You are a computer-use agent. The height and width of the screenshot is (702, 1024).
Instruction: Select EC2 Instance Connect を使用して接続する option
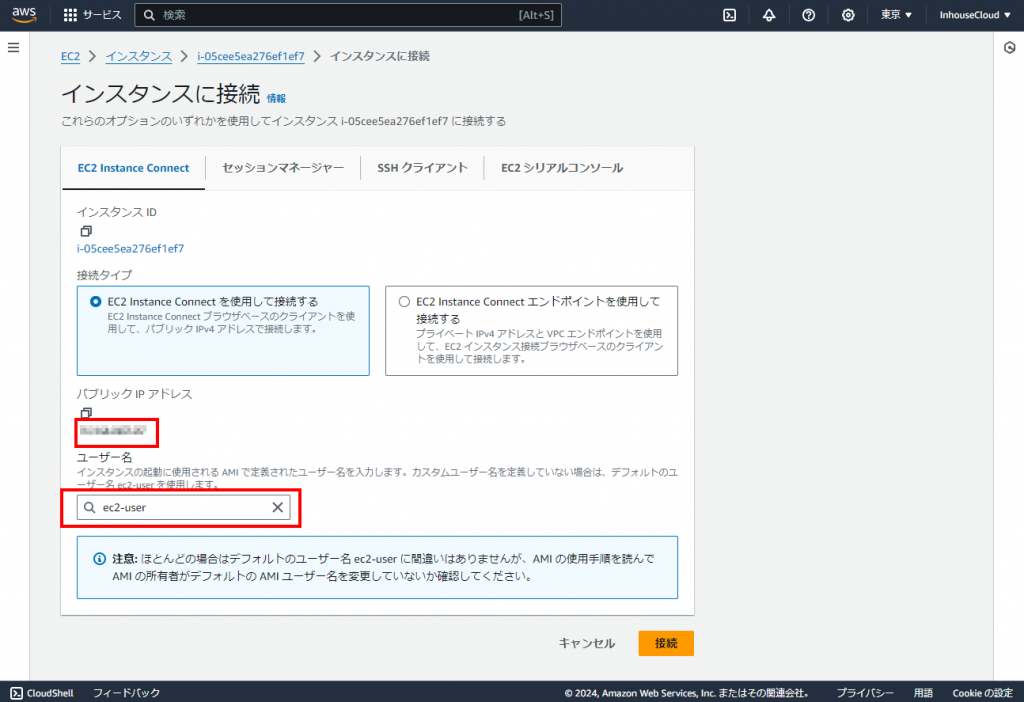pos(96,301)
